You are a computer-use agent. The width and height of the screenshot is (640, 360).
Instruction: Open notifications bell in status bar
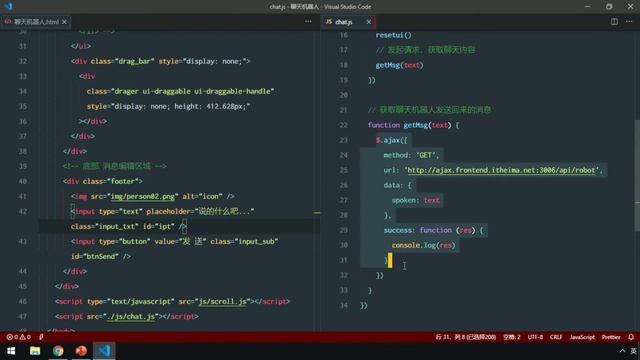pyautogui.click(x=631, y=337)
